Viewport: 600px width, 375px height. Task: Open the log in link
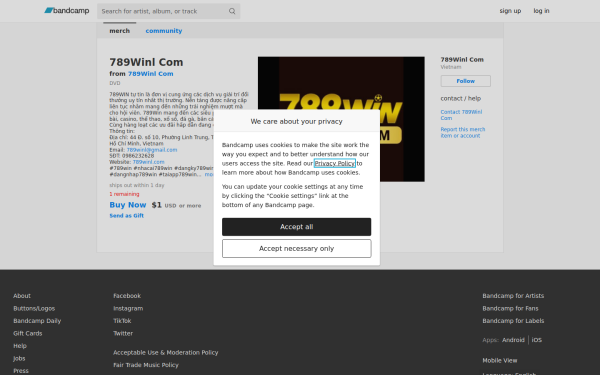pos(541,11)
